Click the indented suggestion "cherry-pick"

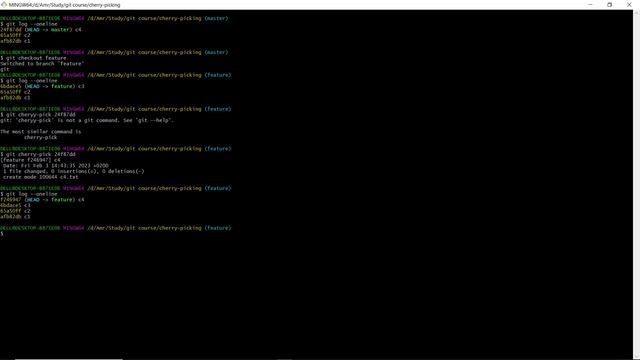[41, 138]
